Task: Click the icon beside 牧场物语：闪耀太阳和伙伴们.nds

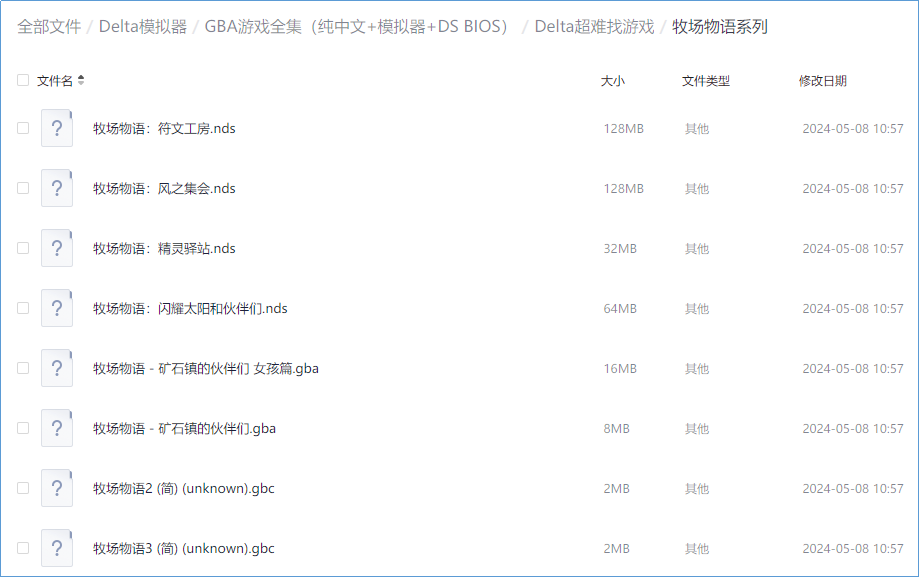Action: pos(57,308)
